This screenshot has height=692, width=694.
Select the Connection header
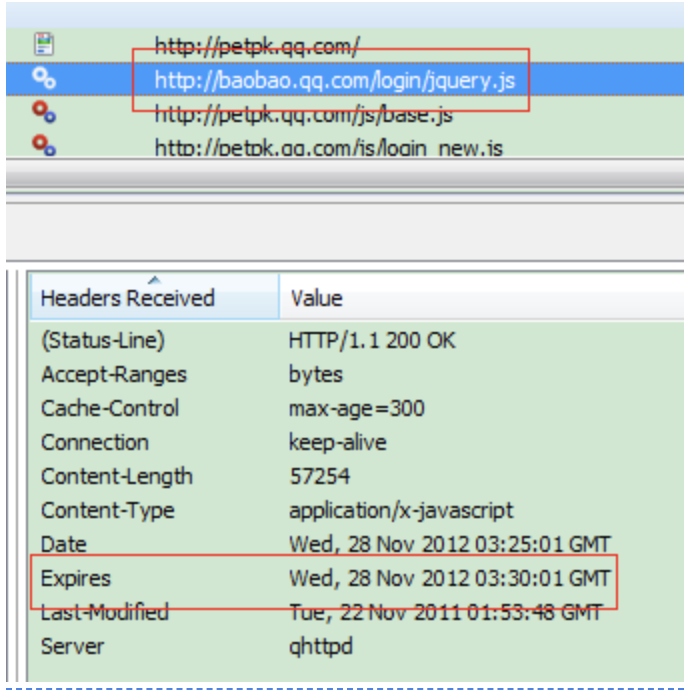point(95,443)
